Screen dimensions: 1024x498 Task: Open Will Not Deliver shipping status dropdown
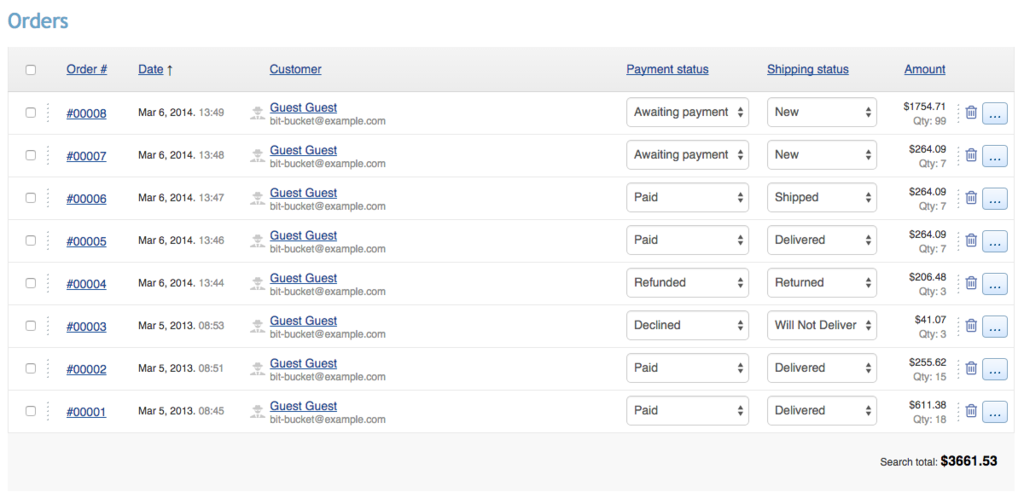pyautogui.click(x=822, y=326)
